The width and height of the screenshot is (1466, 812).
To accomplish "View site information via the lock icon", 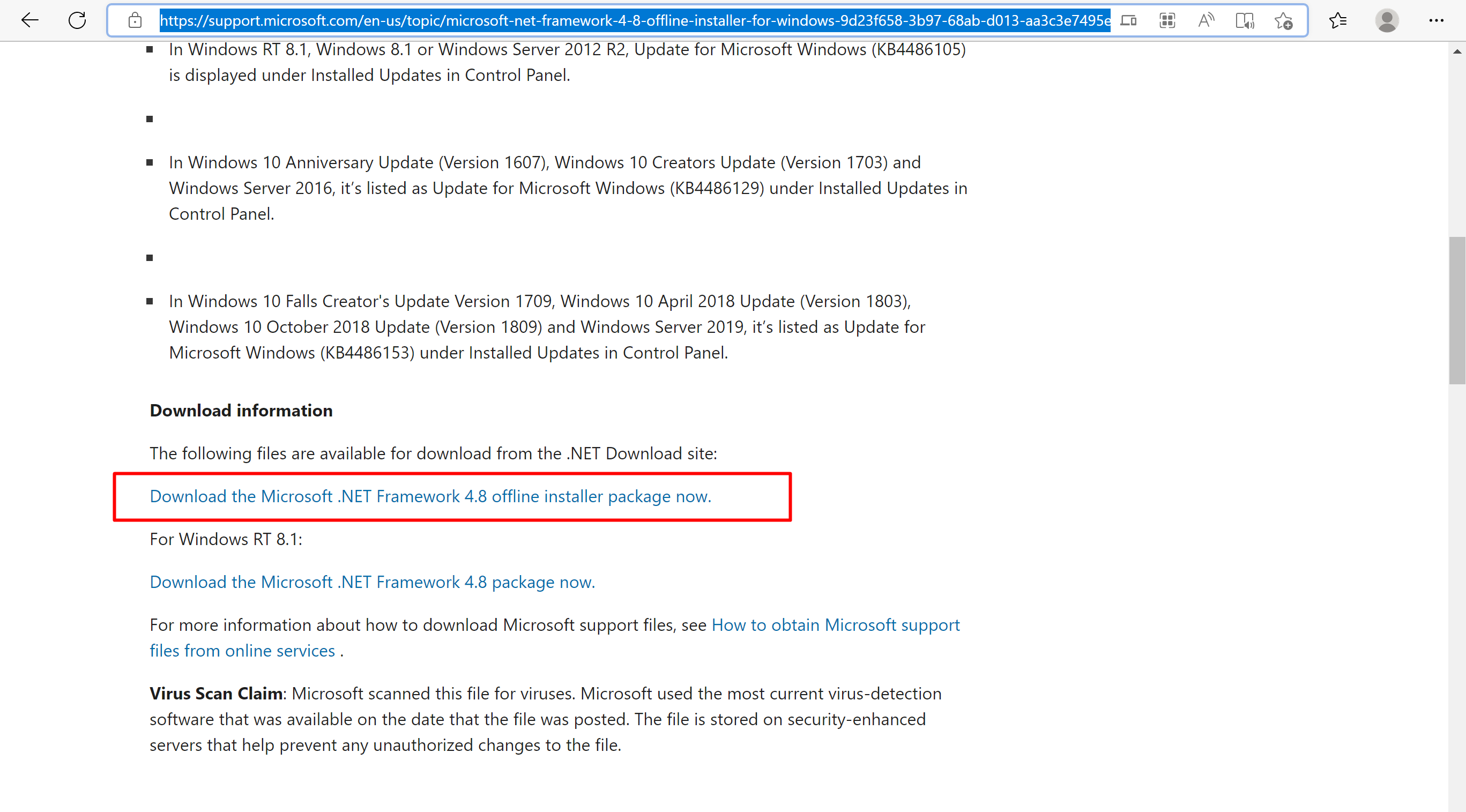I will 135,20.
